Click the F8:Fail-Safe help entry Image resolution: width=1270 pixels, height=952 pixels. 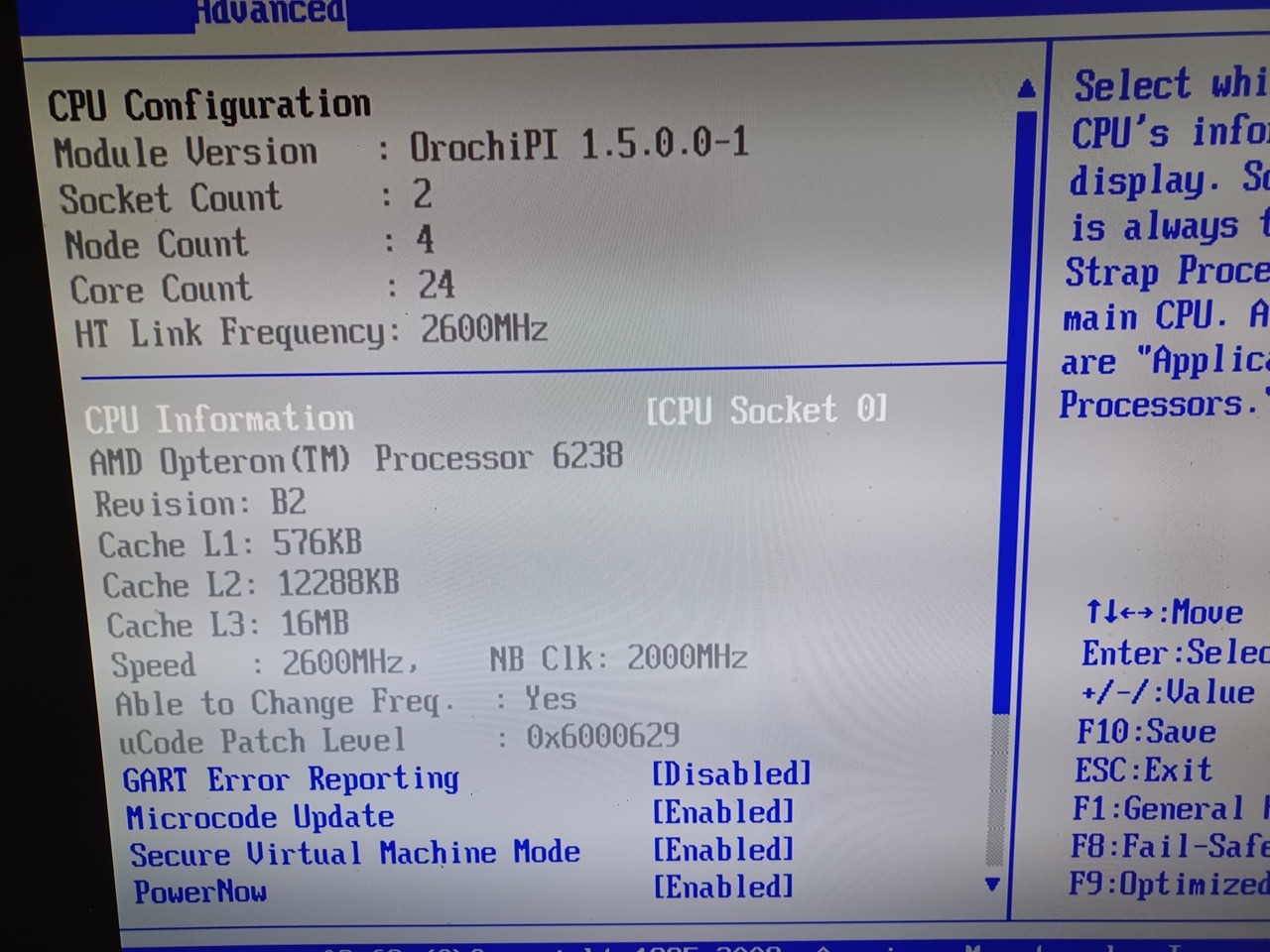[x=1169, y=846]
